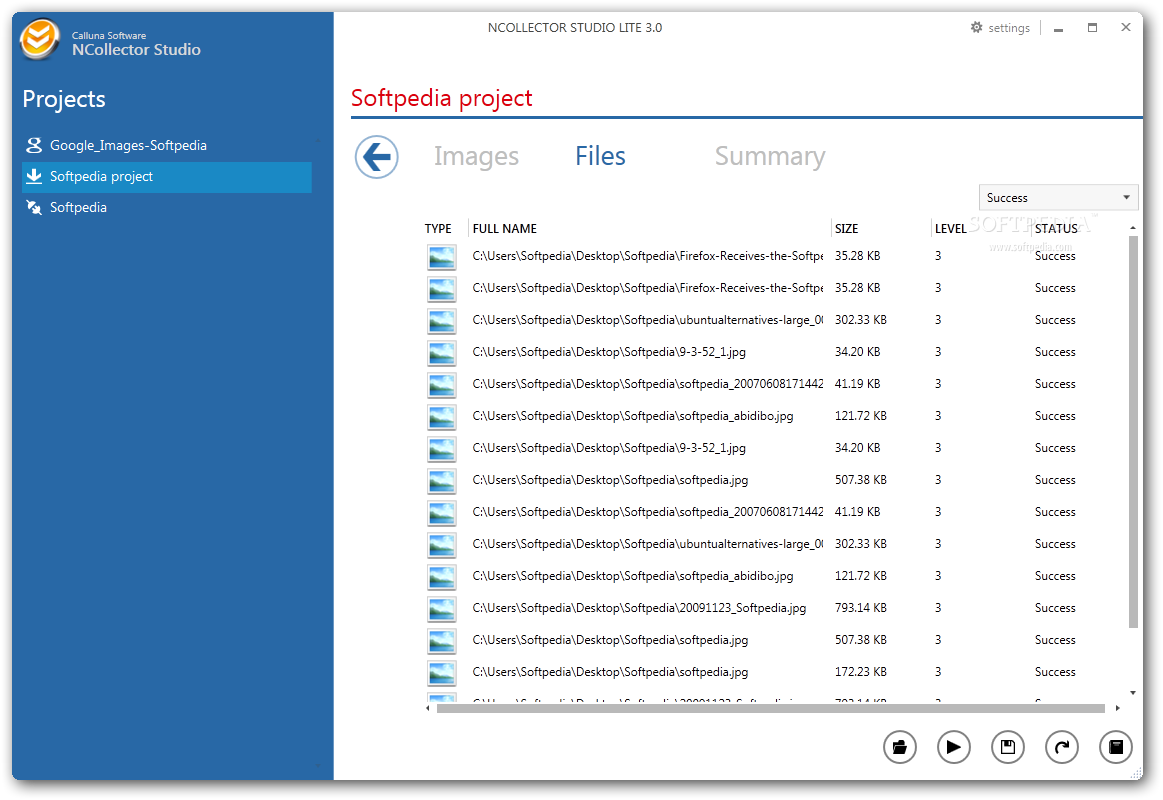Switch to the Summary tab

pos(770,156)
